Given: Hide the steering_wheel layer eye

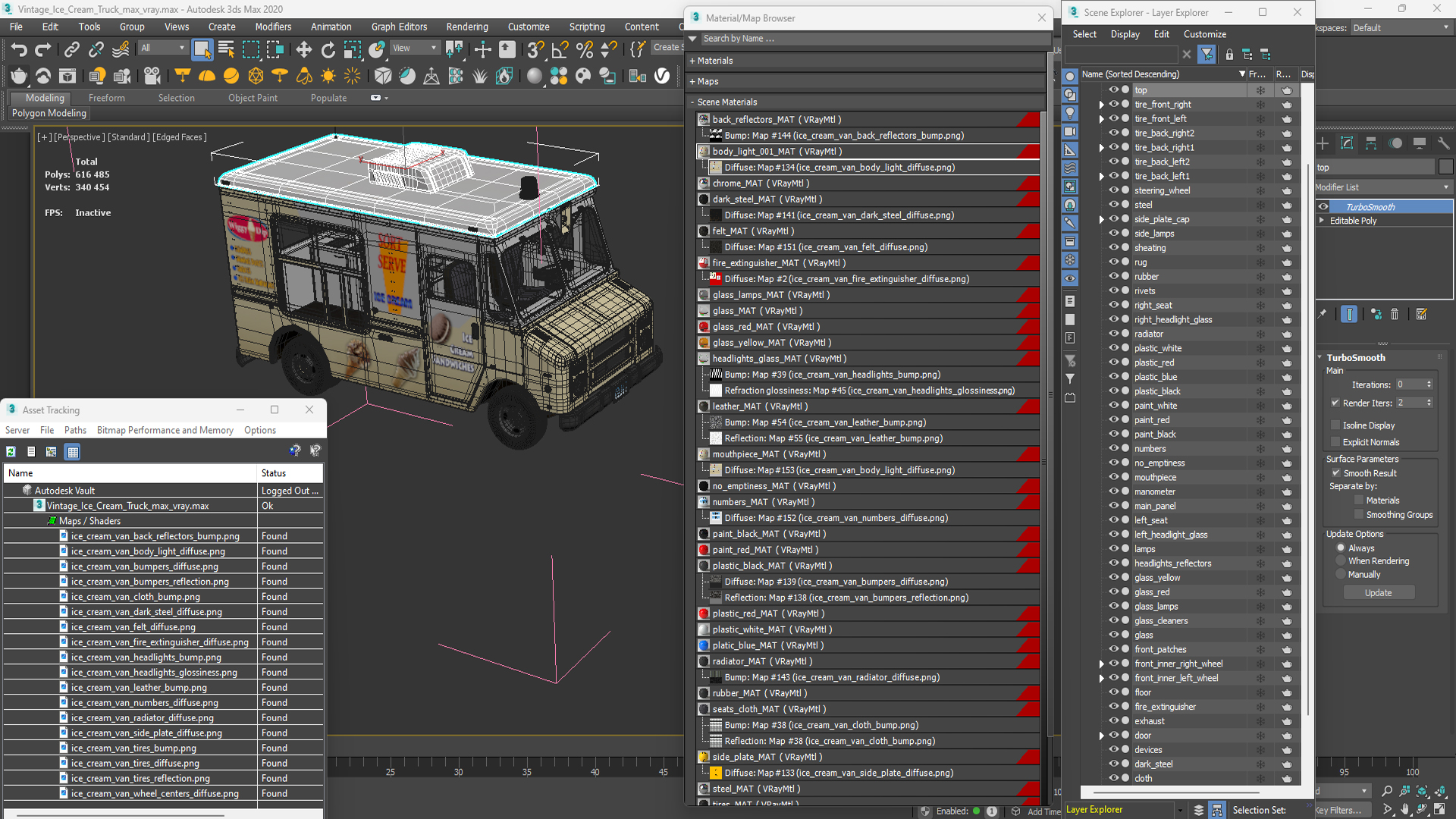Looking at the screenshot, I should pos(1114,190).
